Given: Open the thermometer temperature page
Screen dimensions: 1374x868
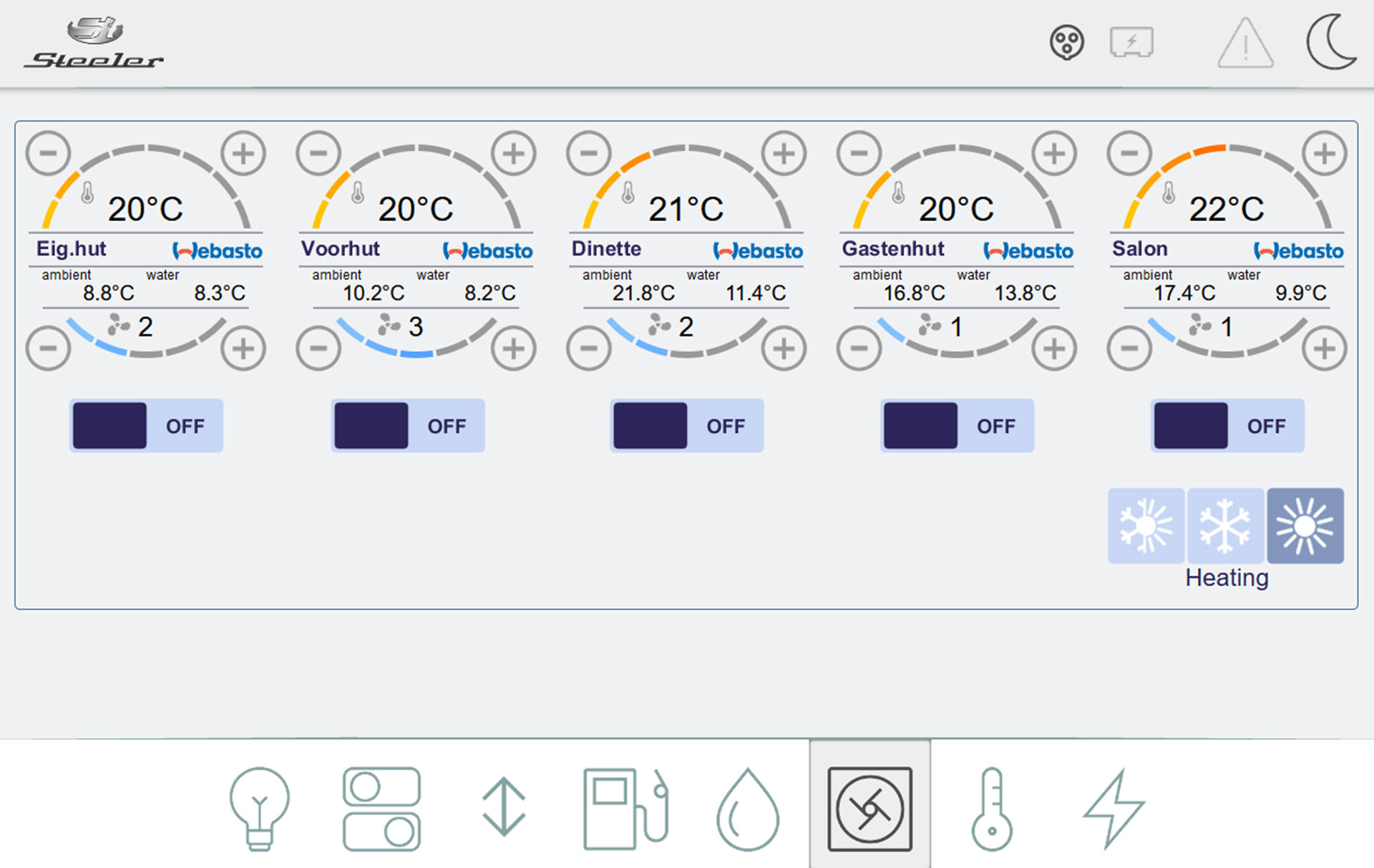Looking at the screenshot, I should pos(992,809).
